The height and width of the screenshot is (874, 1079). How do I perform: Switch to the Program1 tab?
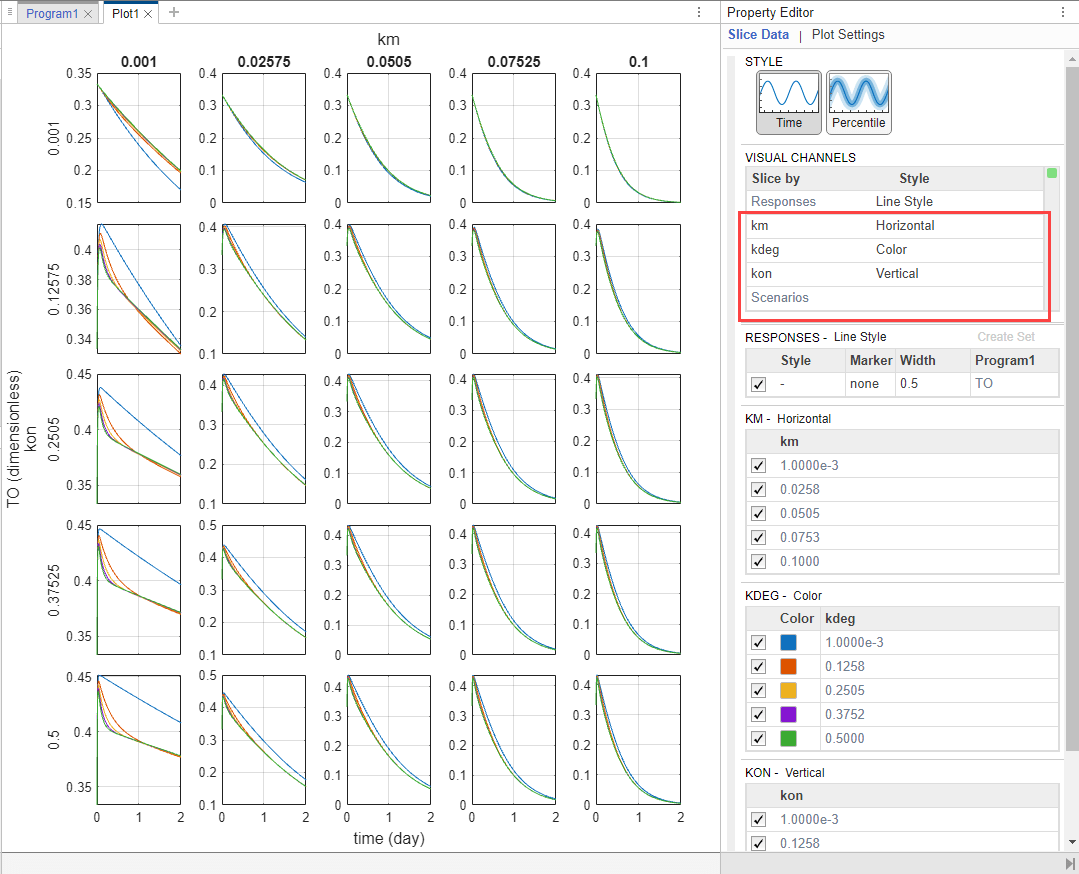(x=52, y=14)
